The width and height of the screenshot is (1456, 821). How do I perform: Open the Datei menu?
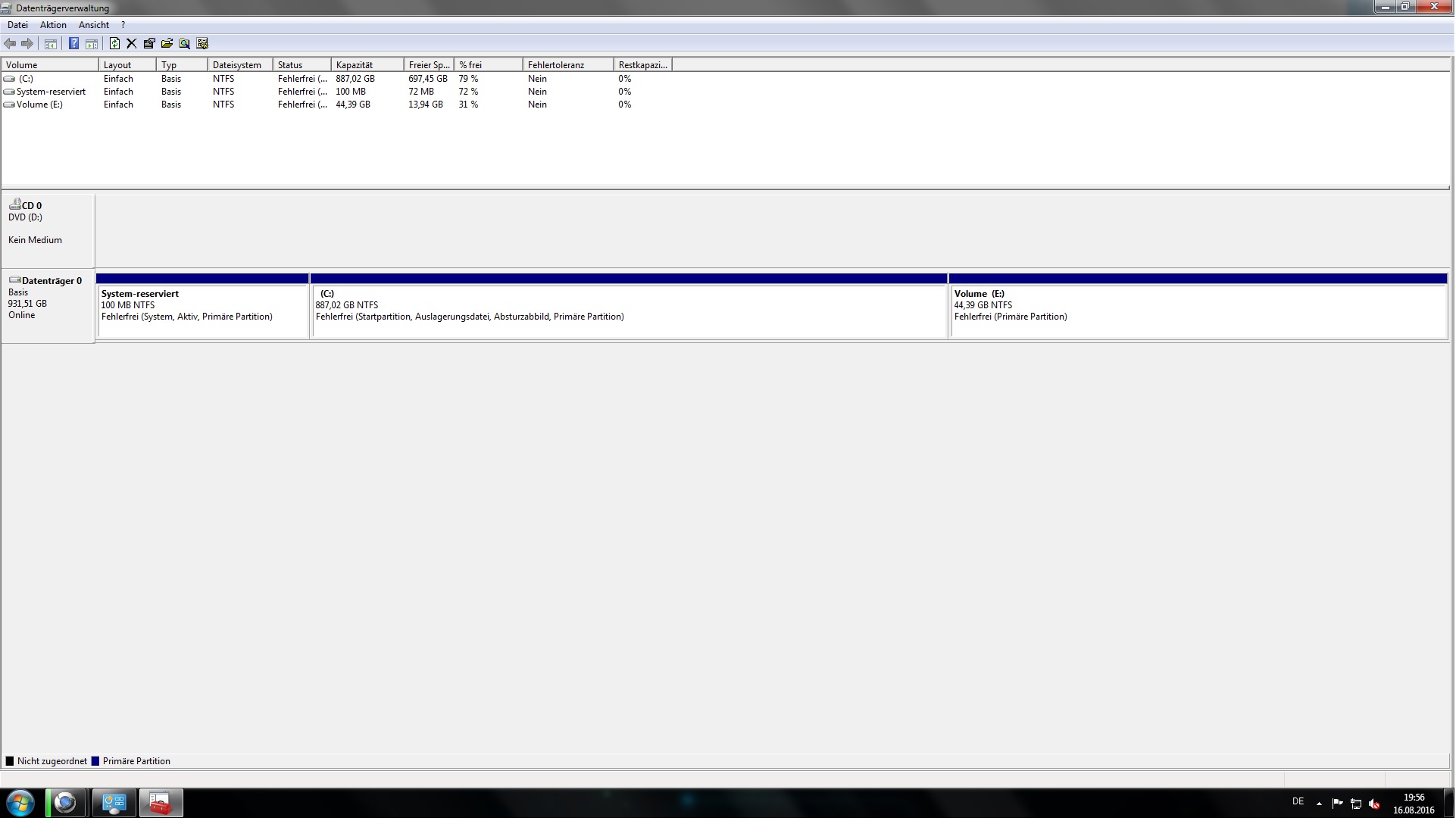(17, 25)
